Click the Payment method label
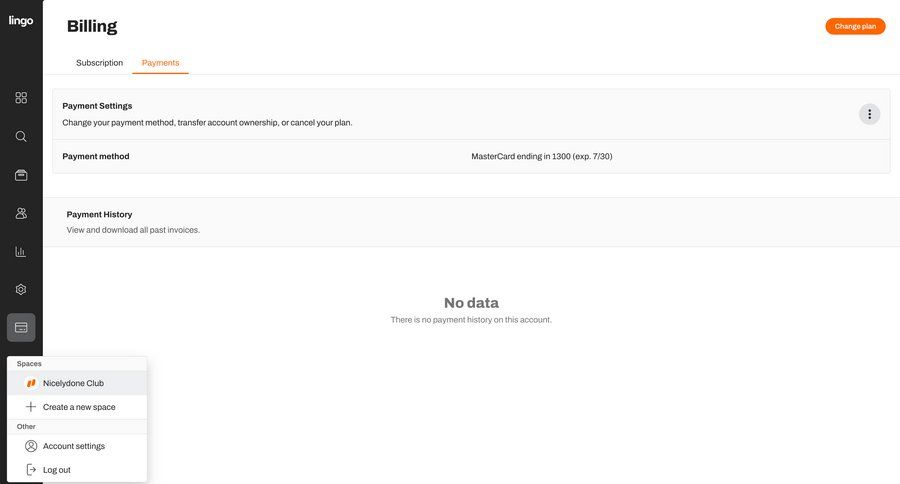Screen dimensions: 900x484 tap(96, 156)
